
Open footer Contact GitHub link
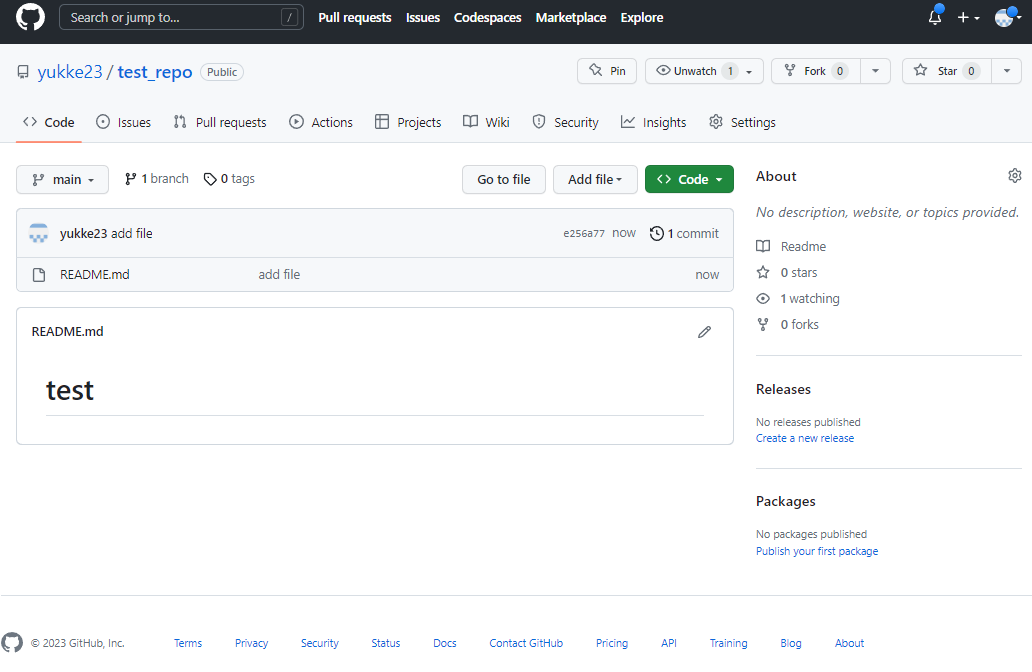coord(526,643)
